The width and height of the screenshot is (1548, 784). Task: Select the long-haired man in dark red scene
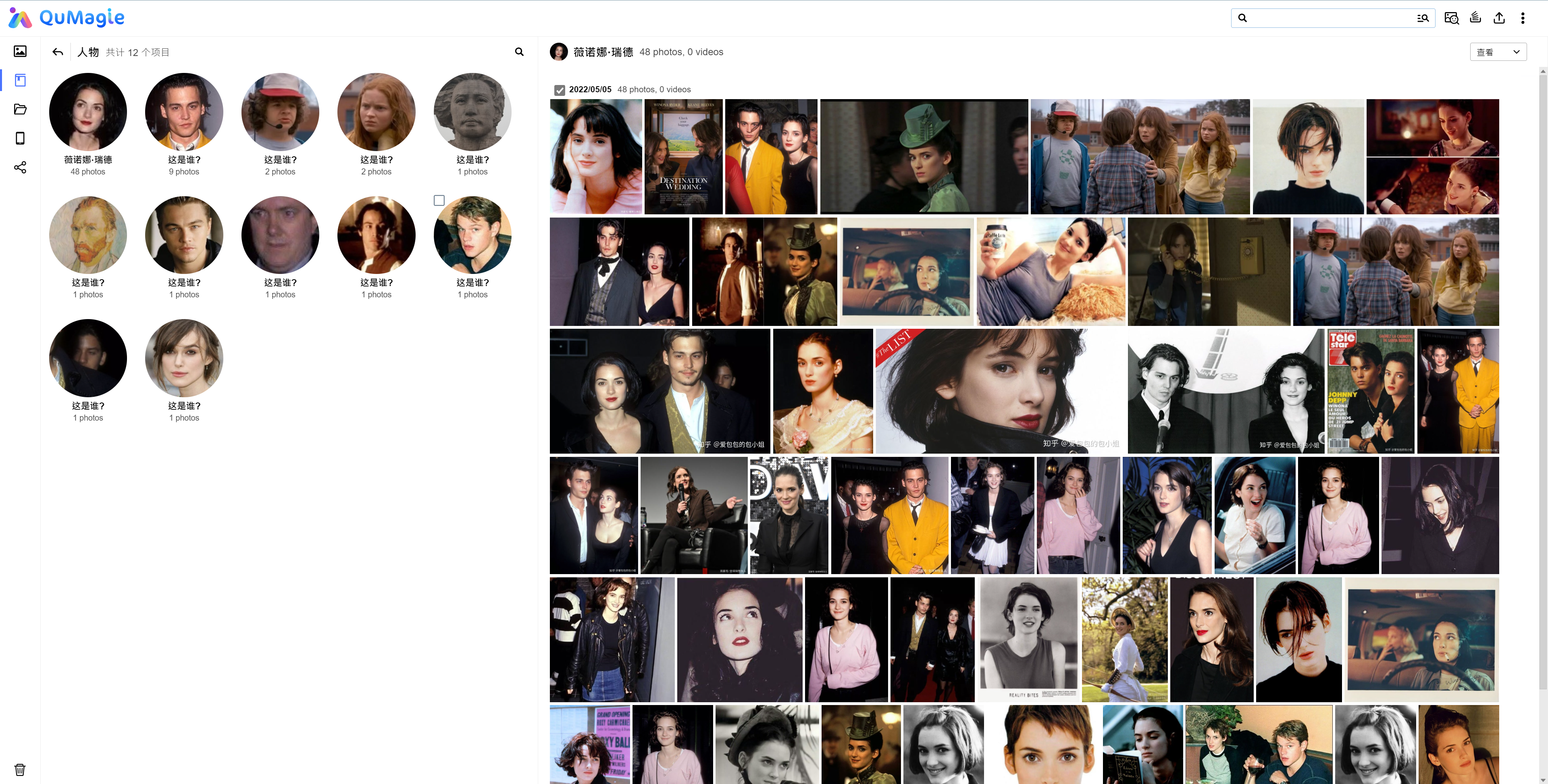[x=376, y=235]
